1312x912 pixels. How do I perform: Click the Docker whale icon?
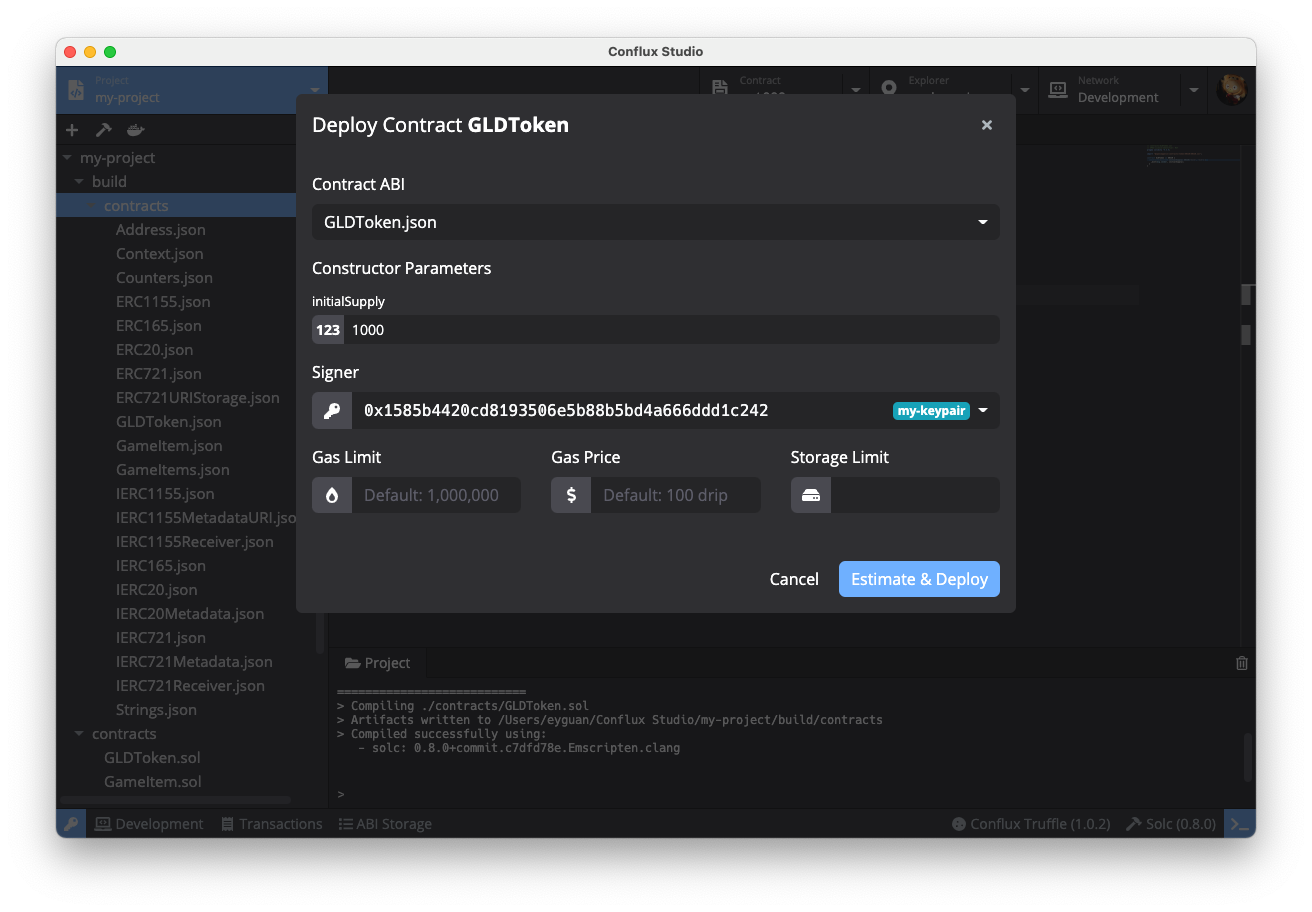(136, 130)
